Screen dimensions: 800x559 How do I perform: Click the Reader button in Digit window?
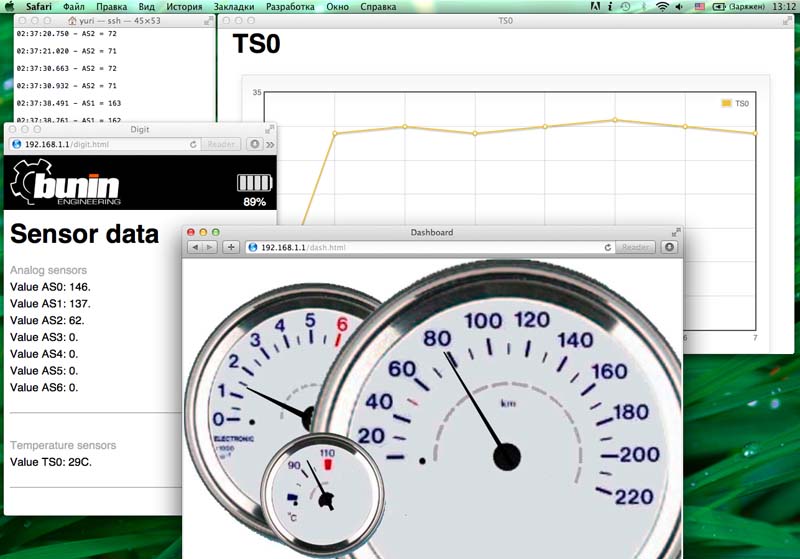(220, 144)
